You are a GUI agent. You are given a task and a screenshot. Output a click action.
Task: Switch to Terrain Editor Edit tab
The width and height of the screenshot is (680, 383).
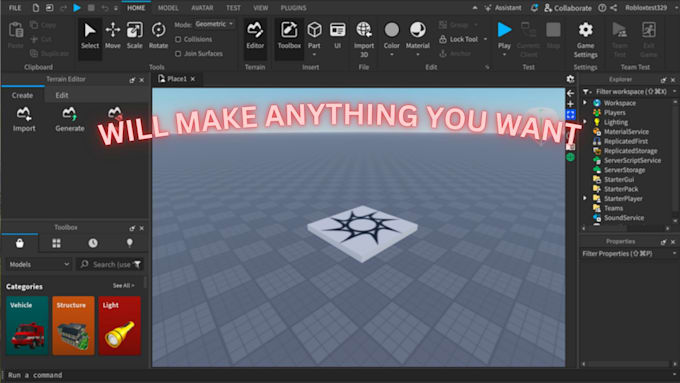pos(62,95)
